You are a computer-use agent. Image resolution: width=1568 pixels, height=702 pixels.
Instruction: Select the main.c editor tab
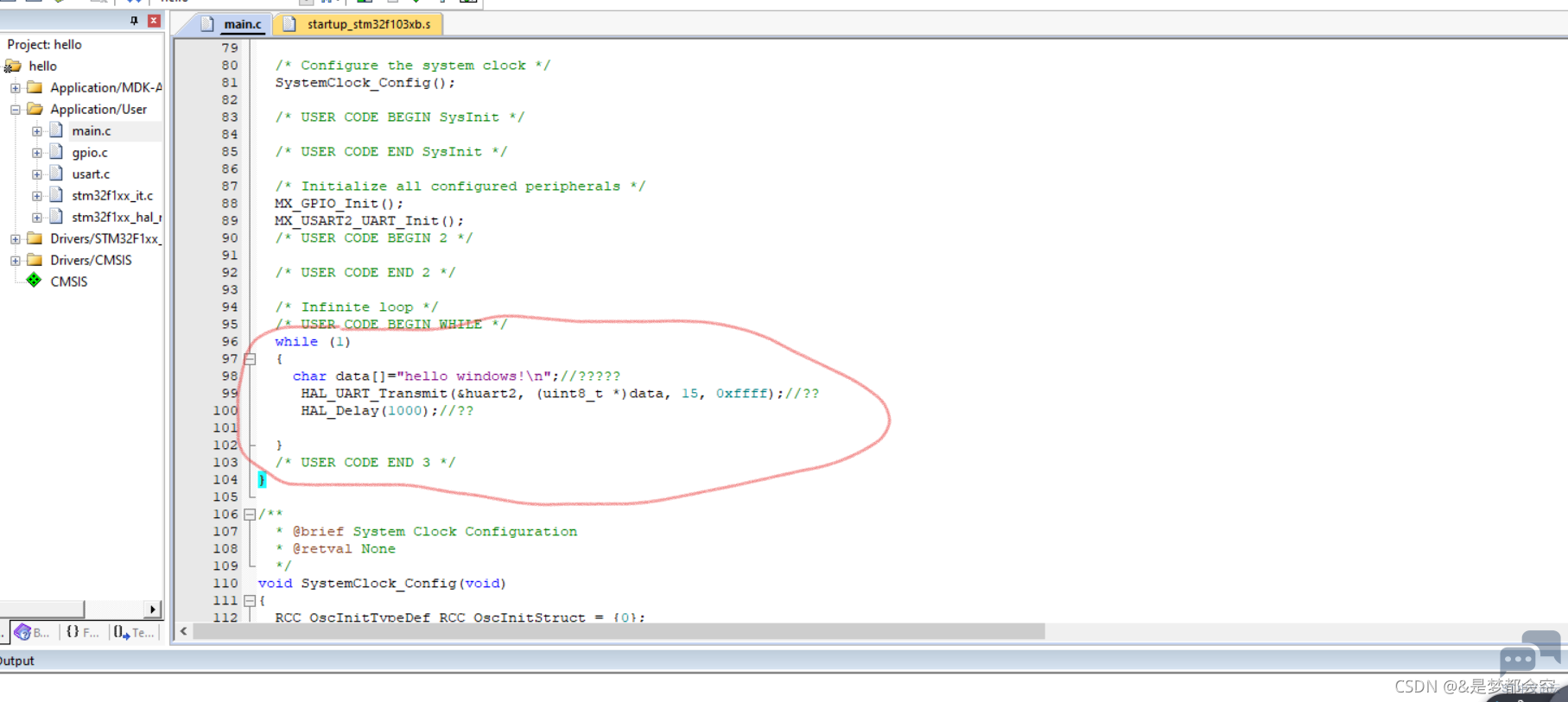(242, 24)
